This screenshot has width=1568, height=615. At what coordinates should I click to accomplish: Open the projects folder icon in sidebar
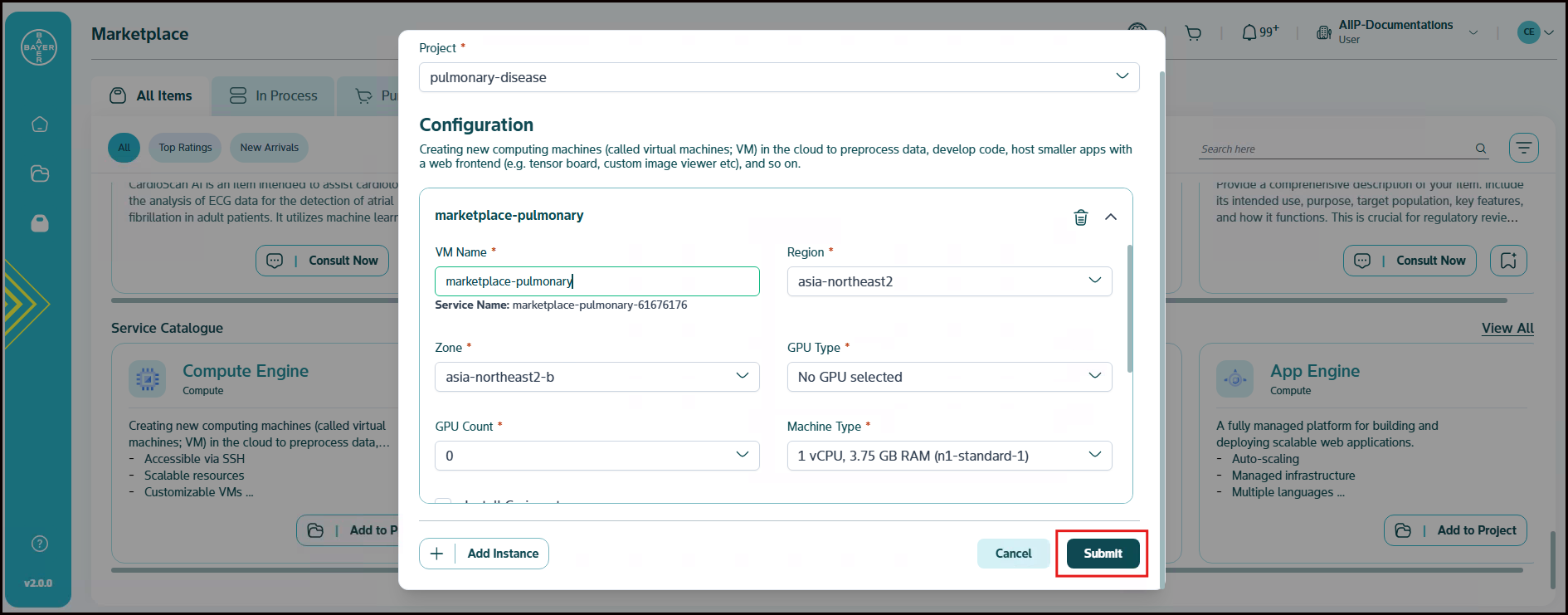tap(40, 173)
